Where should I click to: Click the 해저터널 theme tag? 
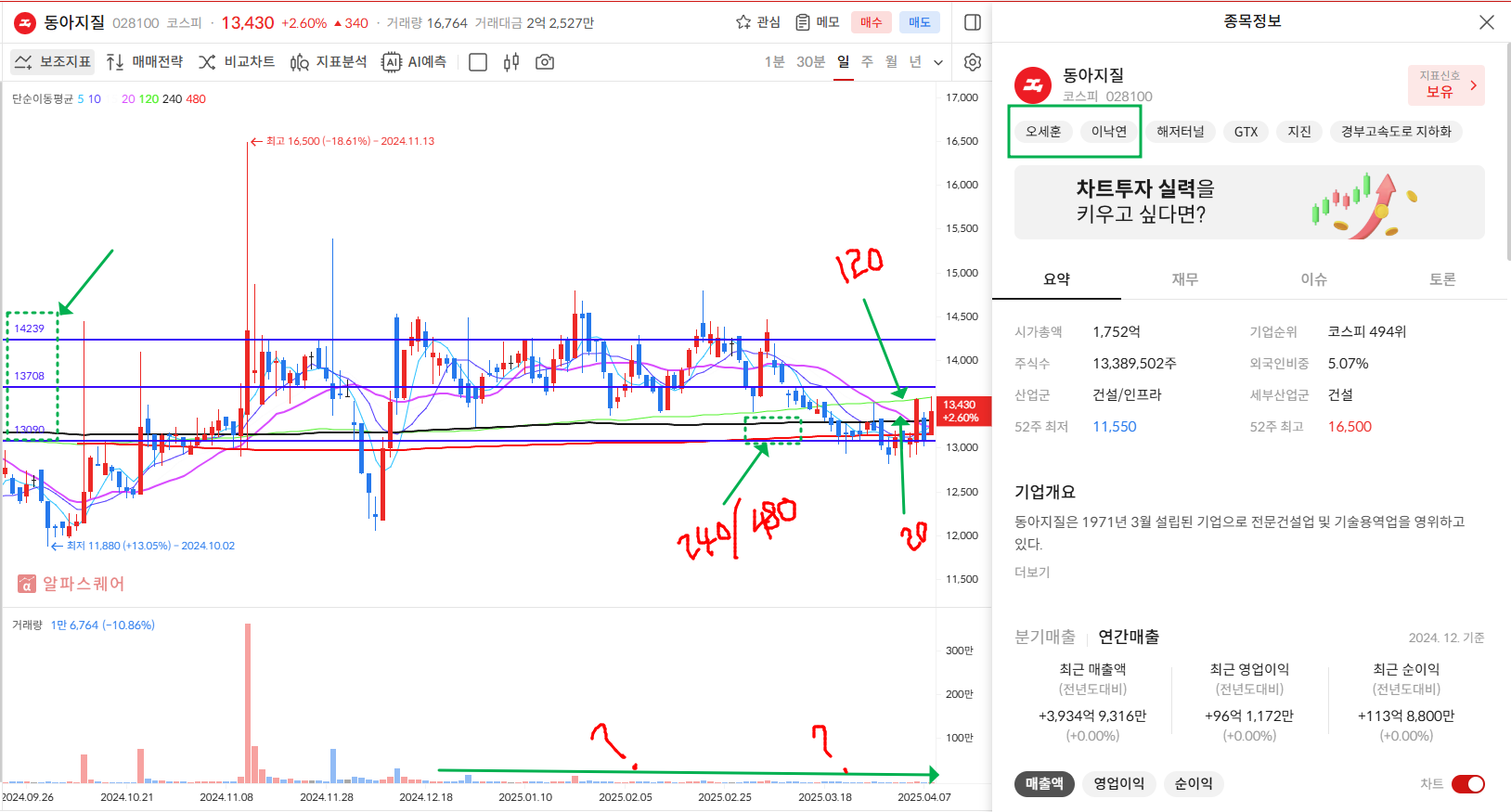(x=1181, y=132)
